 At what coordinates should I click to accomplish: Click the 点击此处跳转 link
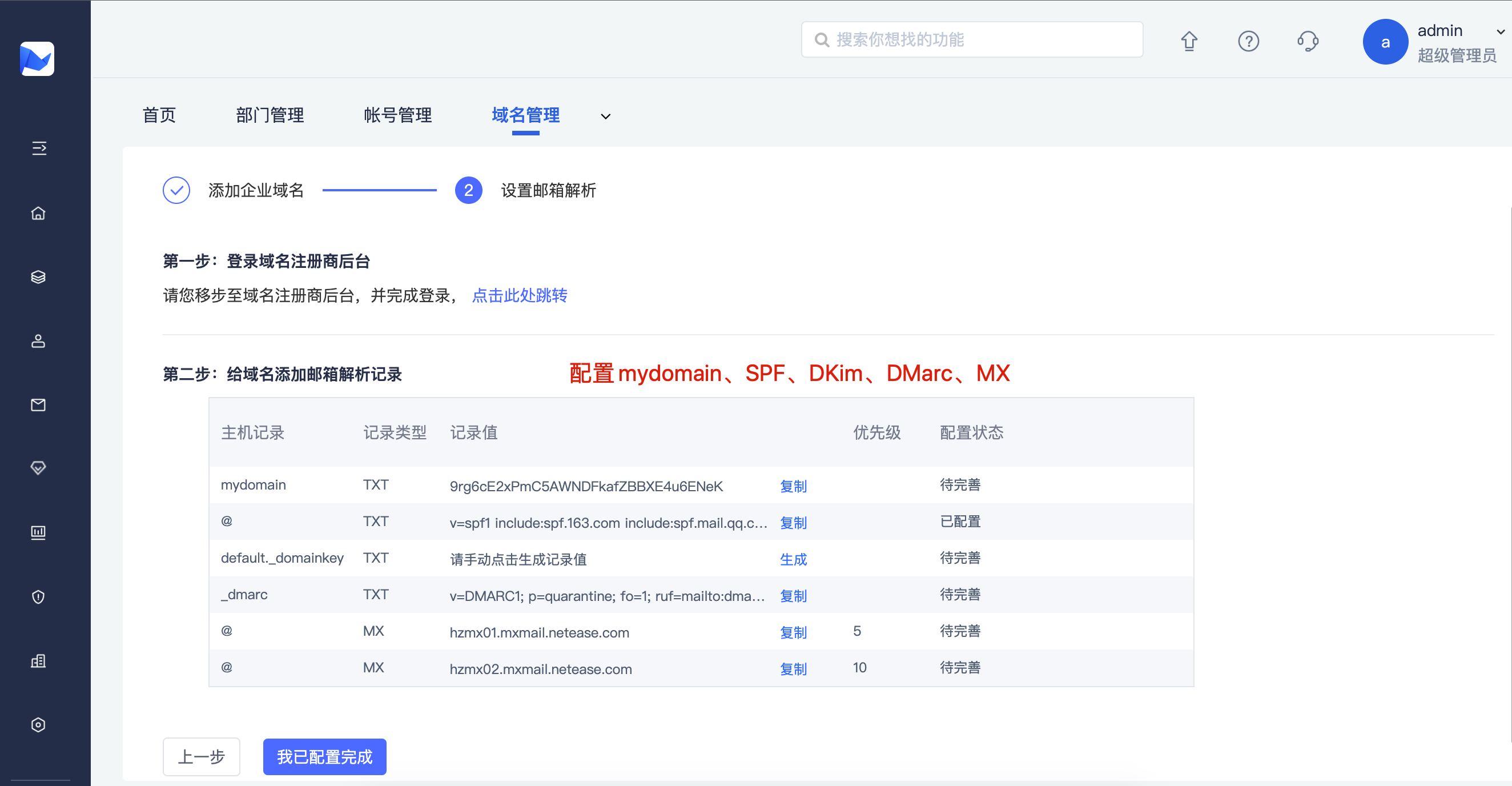tap(519, 295)
